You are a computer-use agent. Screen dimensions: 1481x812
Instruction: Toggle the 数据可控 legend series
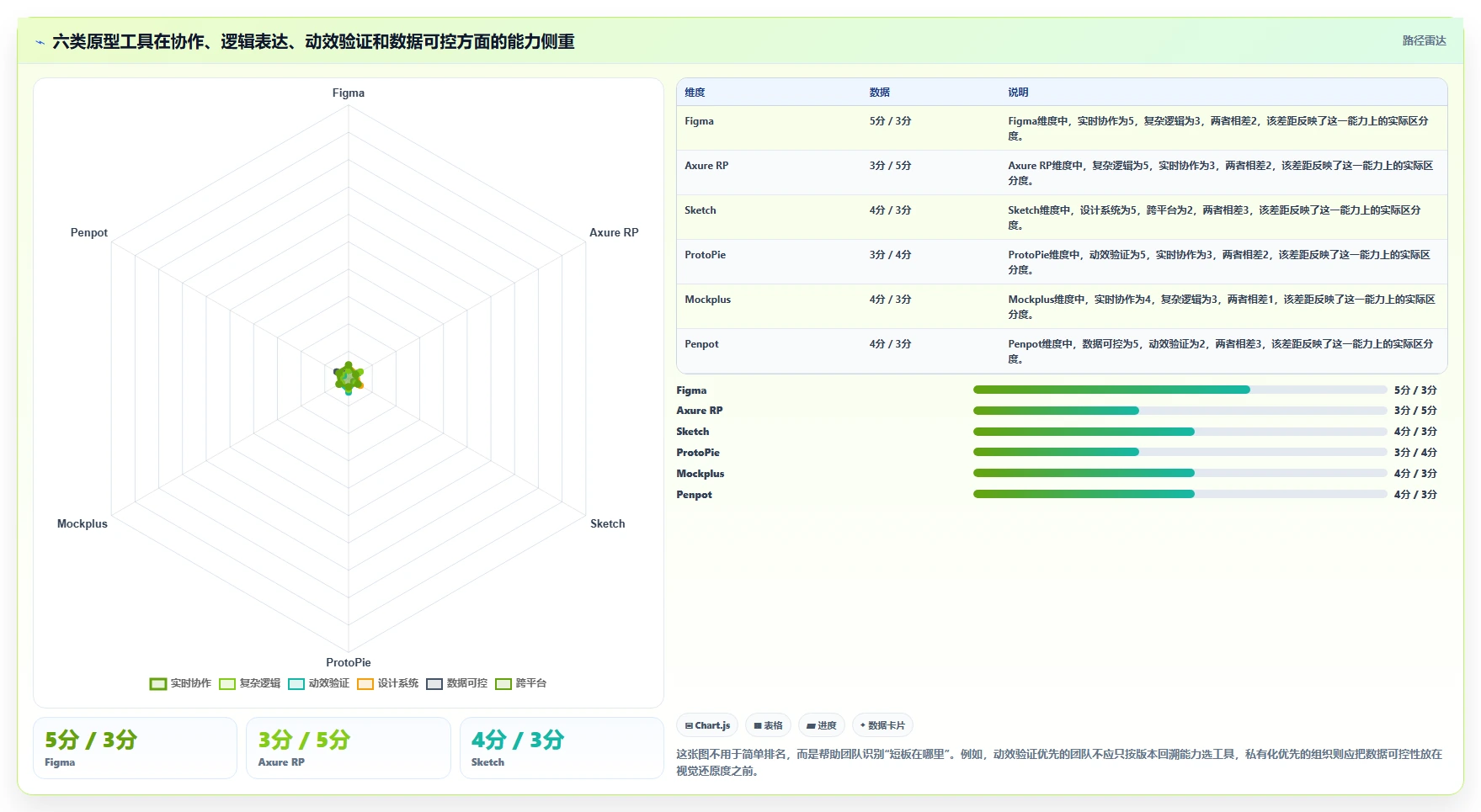456,683
